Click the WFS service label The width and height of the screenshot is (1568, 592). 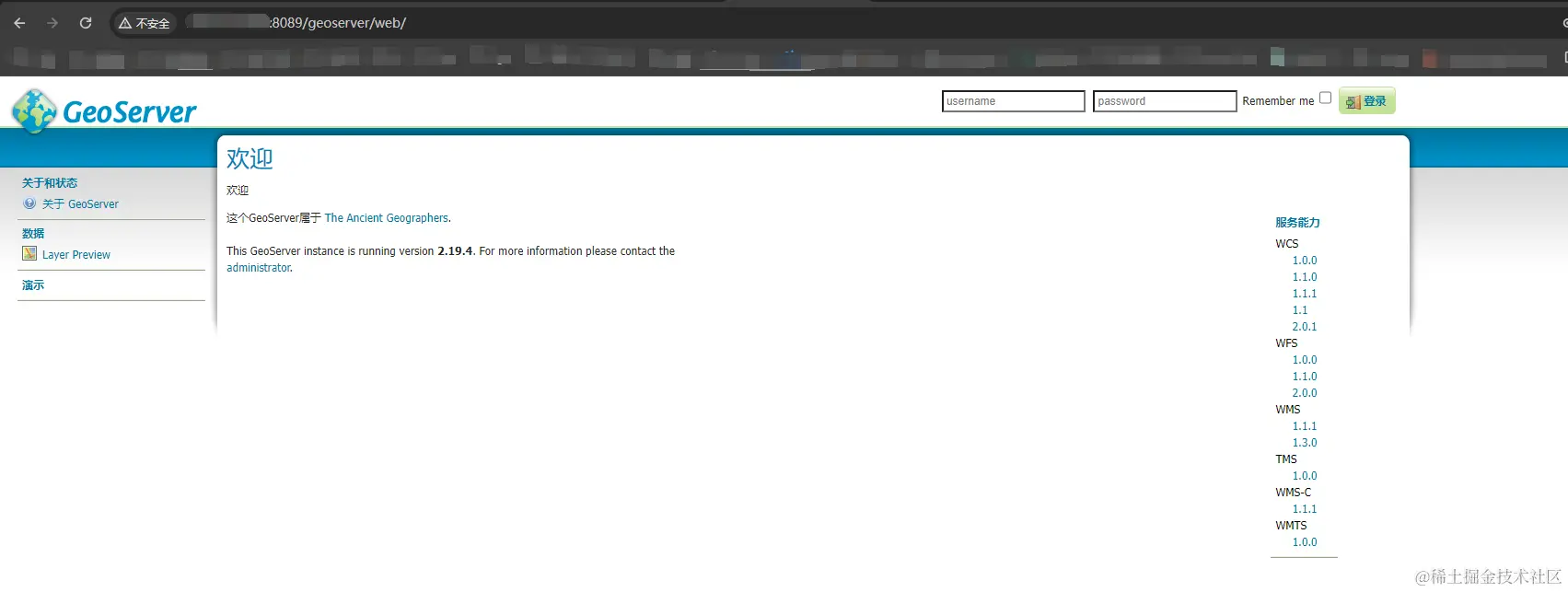click(x=1286, y=343)
